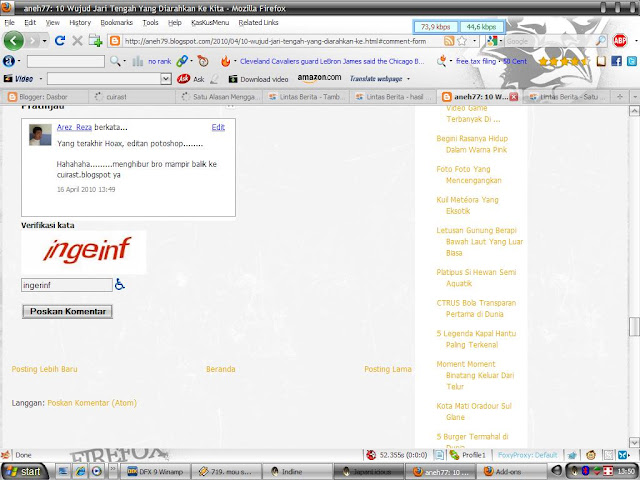
Task: Click the Alexa related links chain icon
Action: [x=182, y=61]
